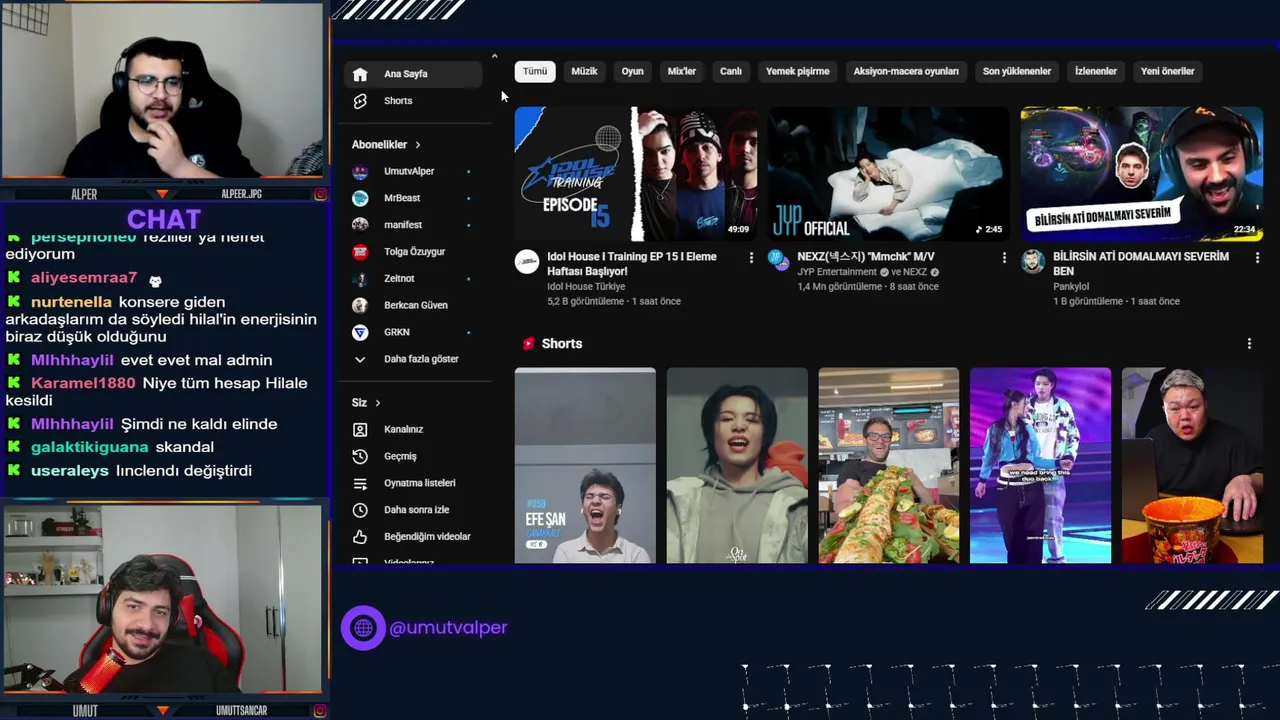Open the short with the noodle bowl
The width and height of the screenshot is (1280, 720).
pyautogui.click(x=1192, y=465)
